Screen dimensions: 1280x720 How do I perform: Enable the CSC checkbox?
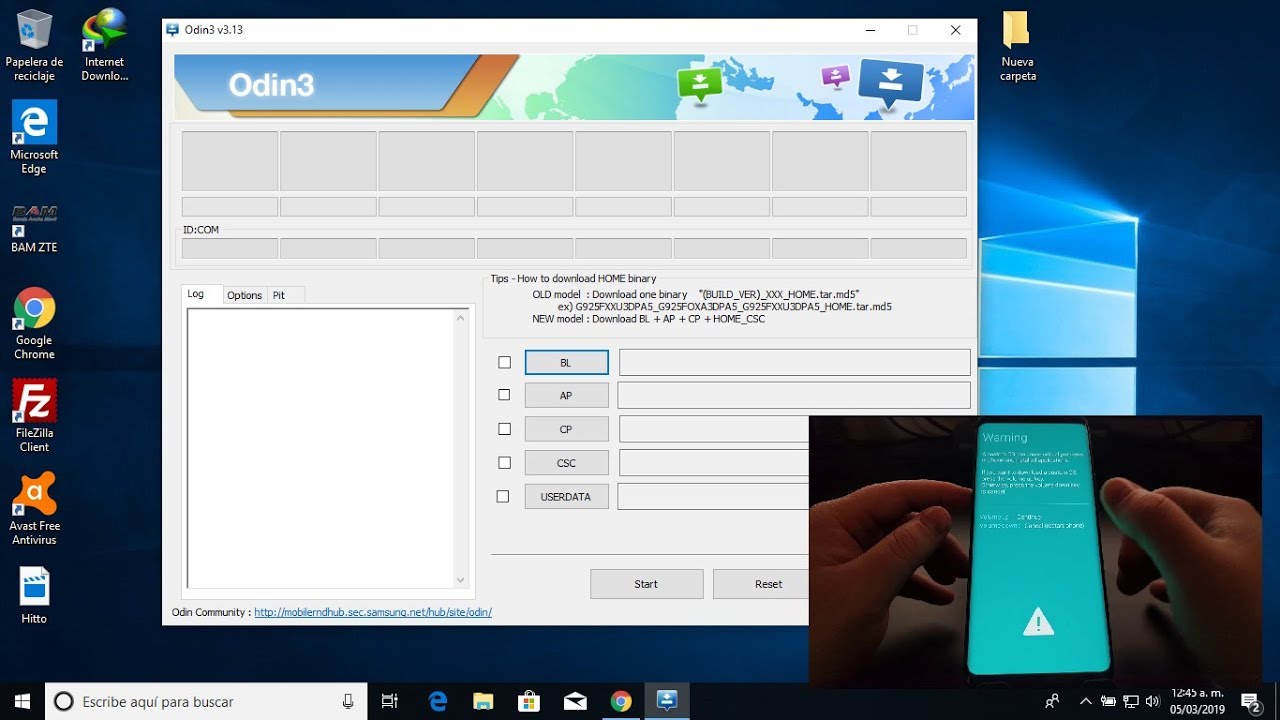[x=504, y=463]
